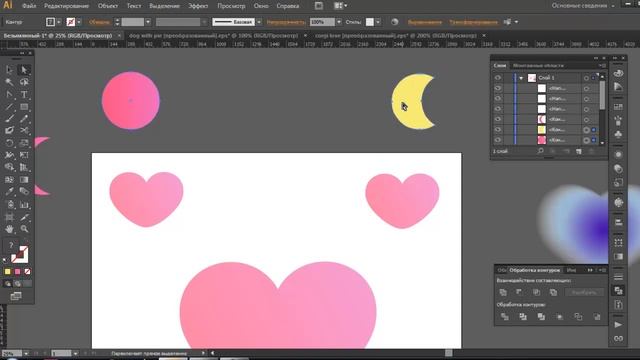Click Minus Back in Pathfinder panel
The image size is (640, 360).
597,317
